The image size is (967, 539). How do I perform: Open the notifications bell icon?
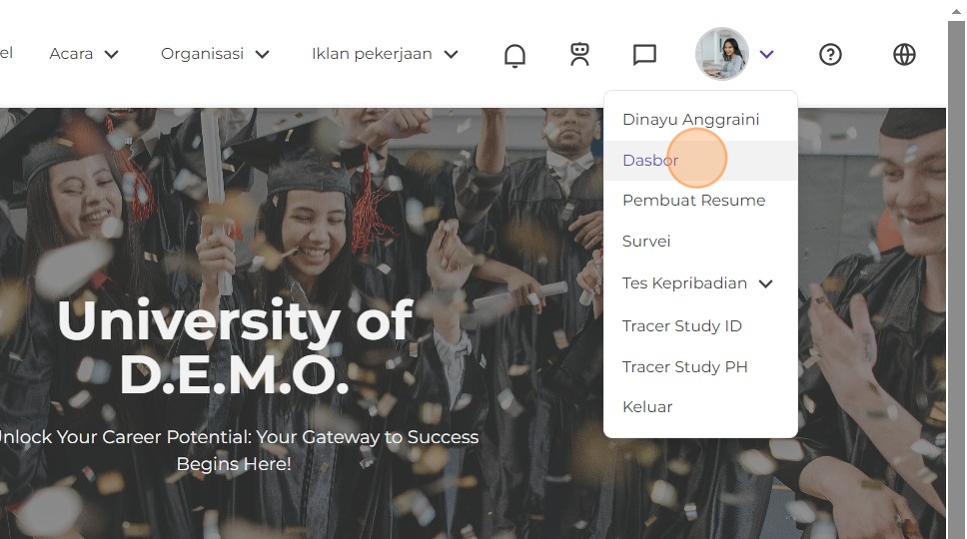coord(514,55)
